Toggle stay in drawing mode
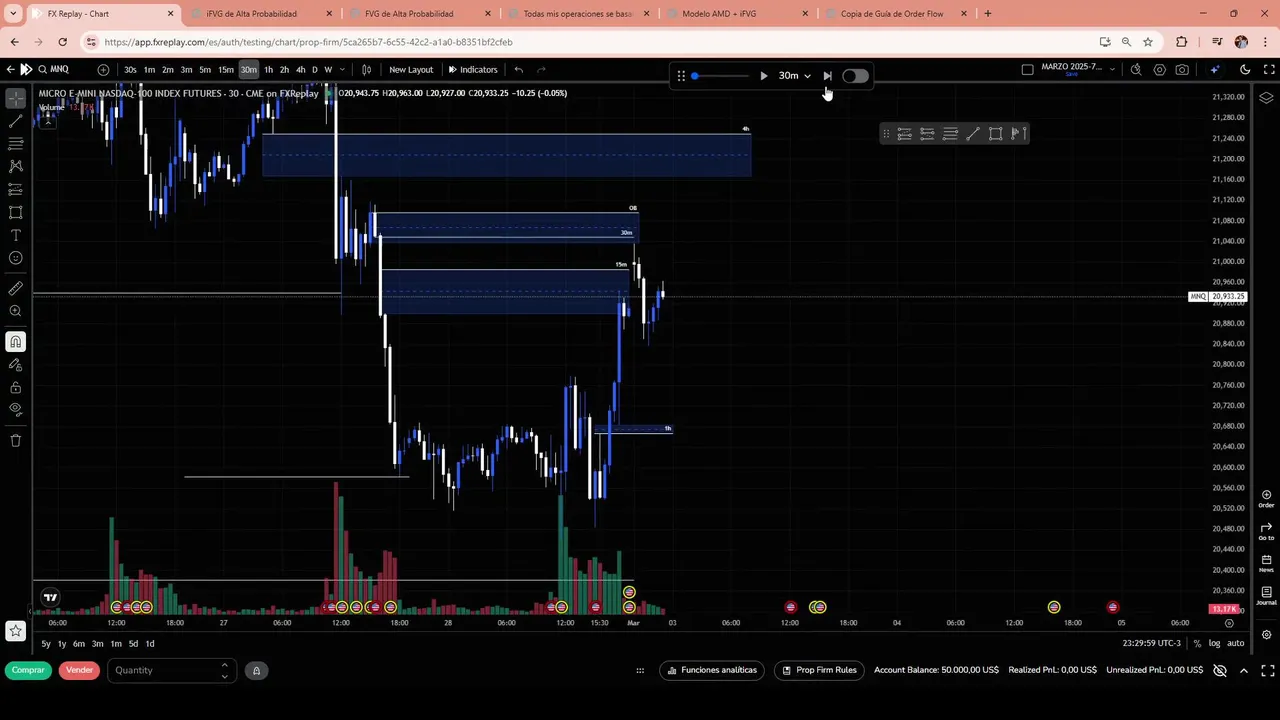Screen dimensions: 1280x720 (15, 365)
